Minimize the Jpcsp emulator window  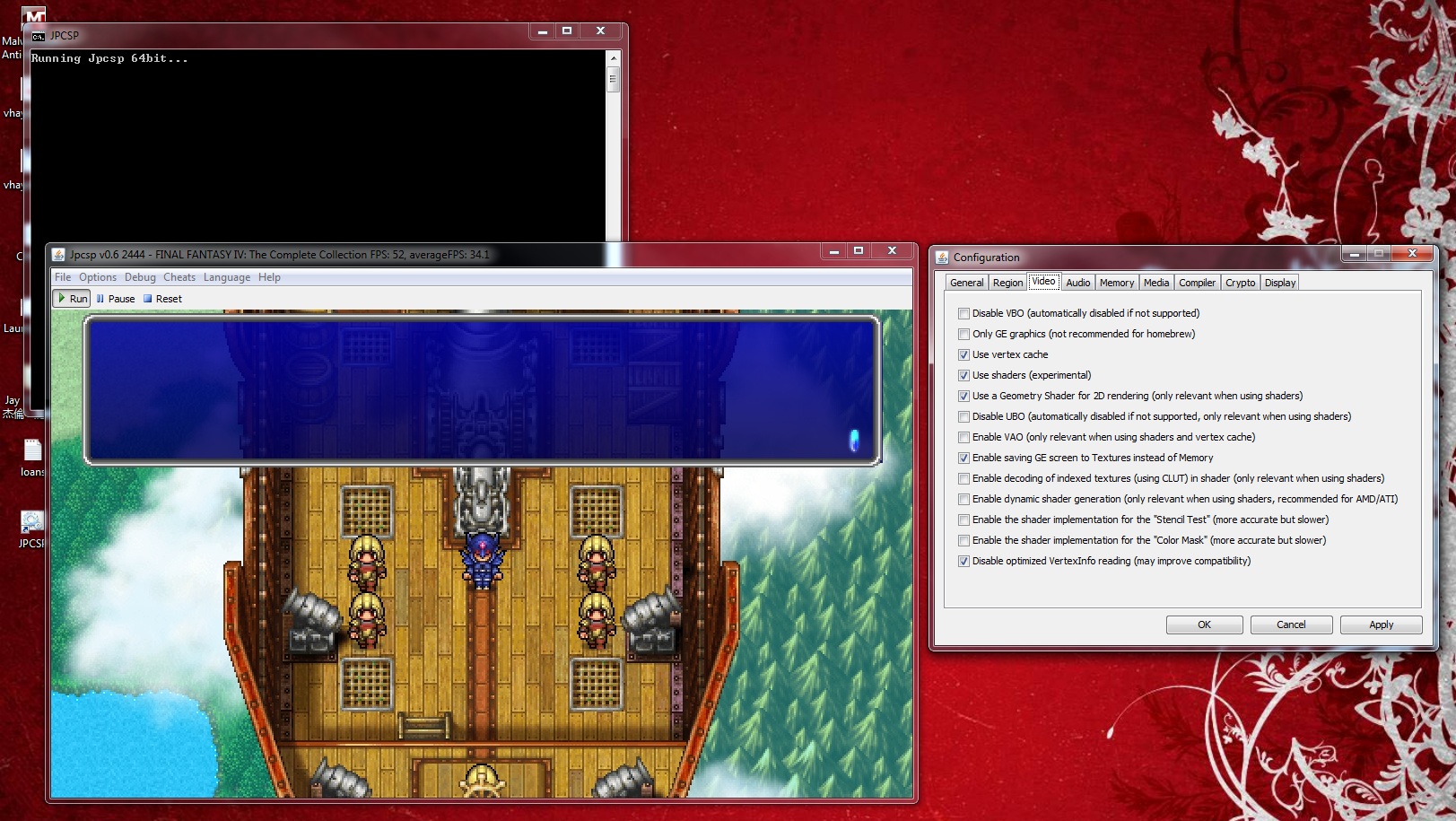[x=834, y=251]
